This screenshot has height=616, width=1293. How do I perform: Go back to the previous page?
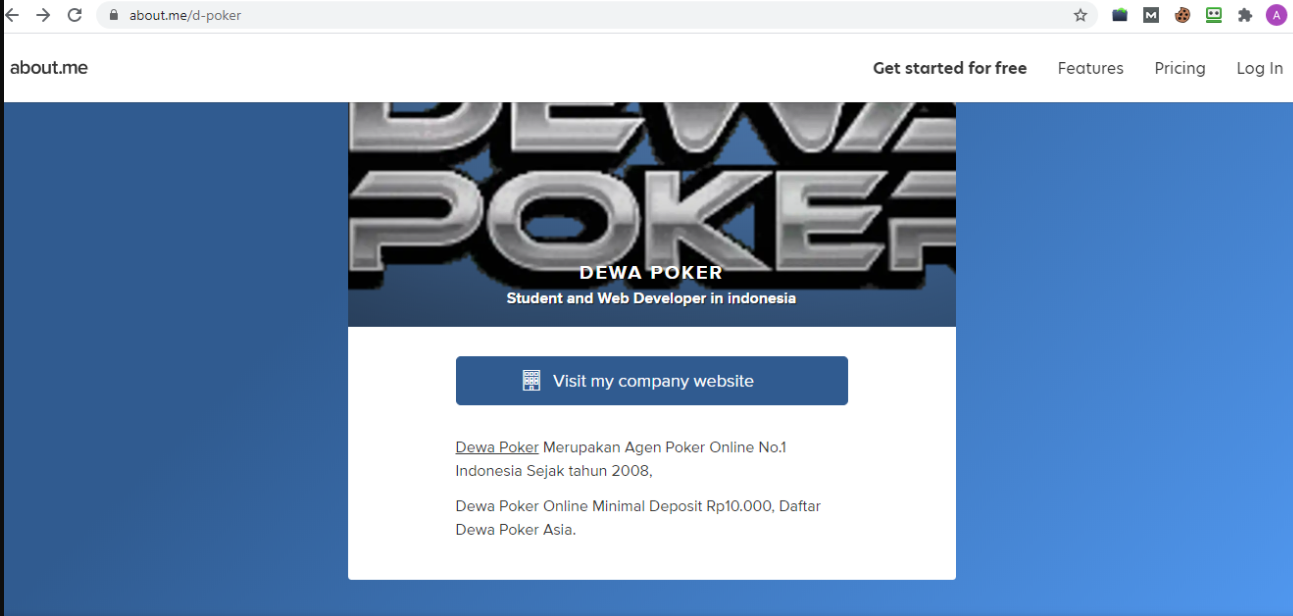click(12, 15)
